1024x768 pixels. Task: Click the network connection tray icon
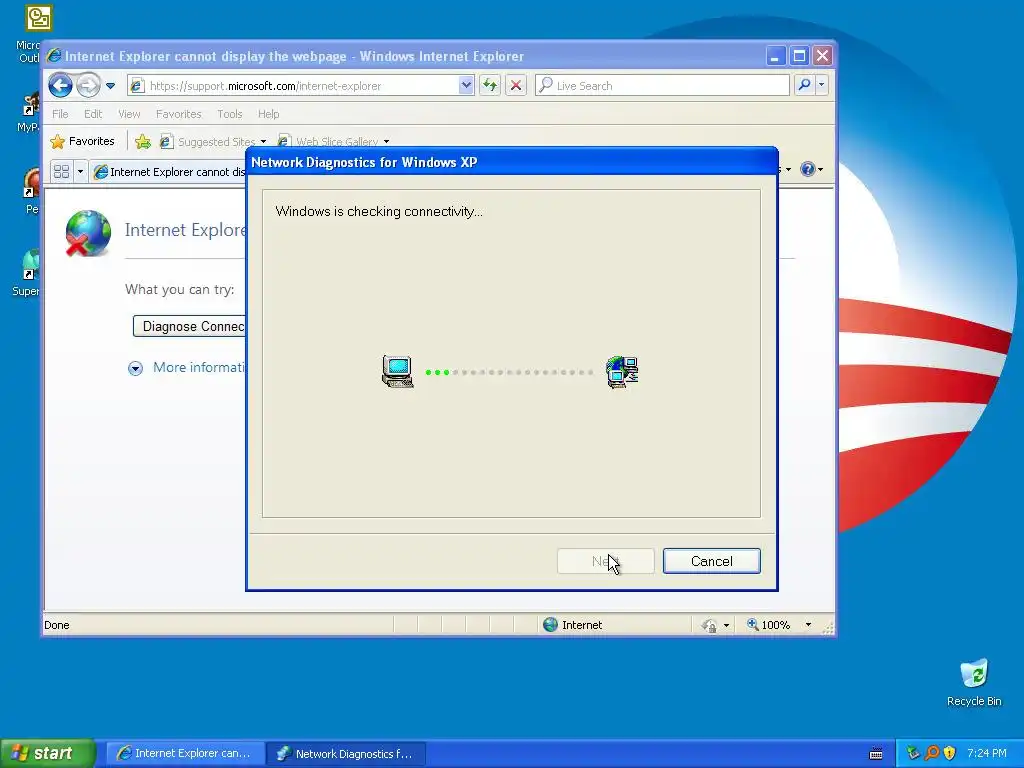(x=913, y=753)
